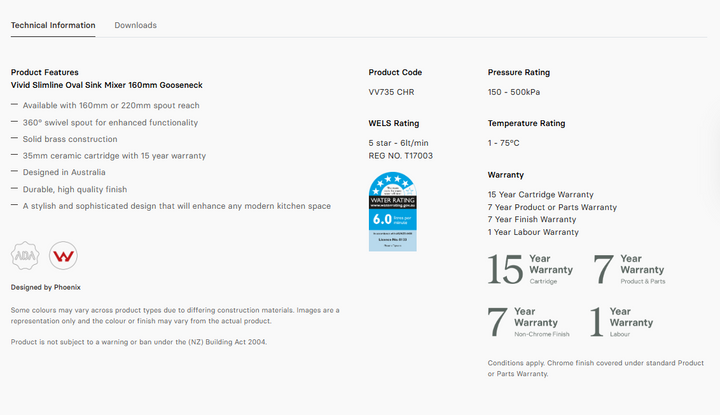The width and height of the screenshot is (720, 415).
Task: Click the product code VV735 CHR
Action: 389,92
